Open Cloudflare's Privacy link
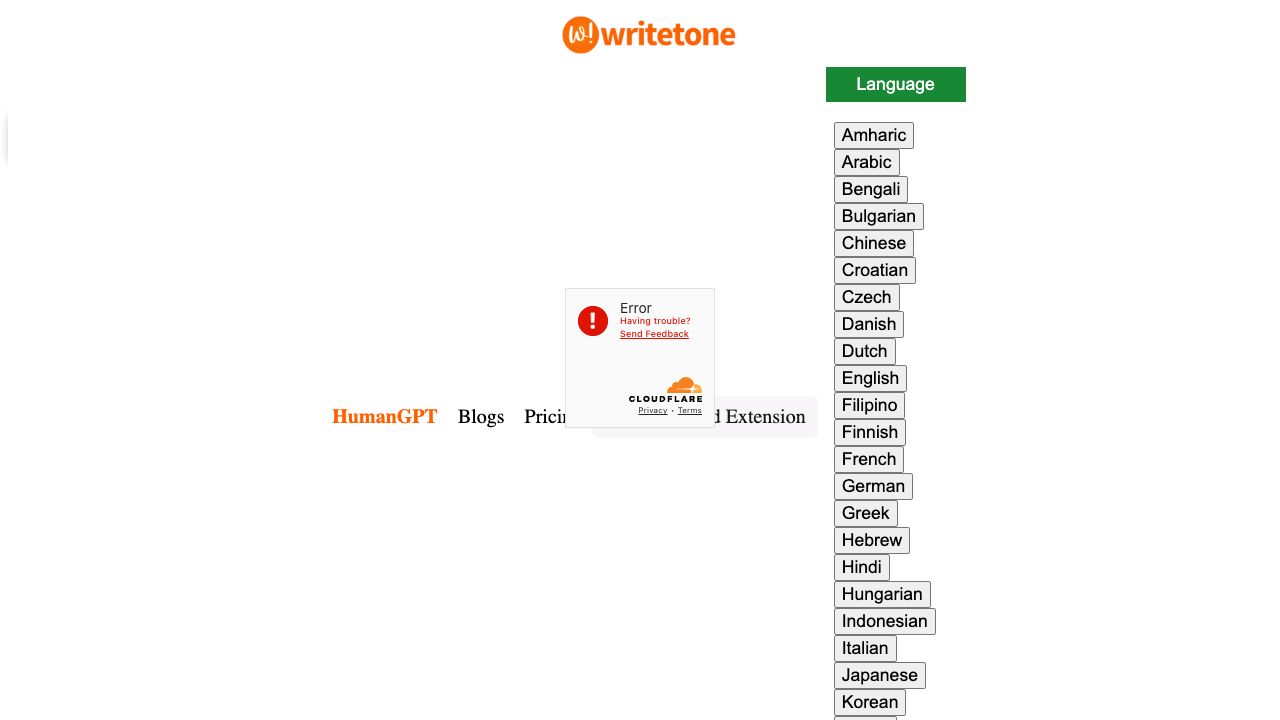Viewport: 1280px width, 720px height. 652,410
